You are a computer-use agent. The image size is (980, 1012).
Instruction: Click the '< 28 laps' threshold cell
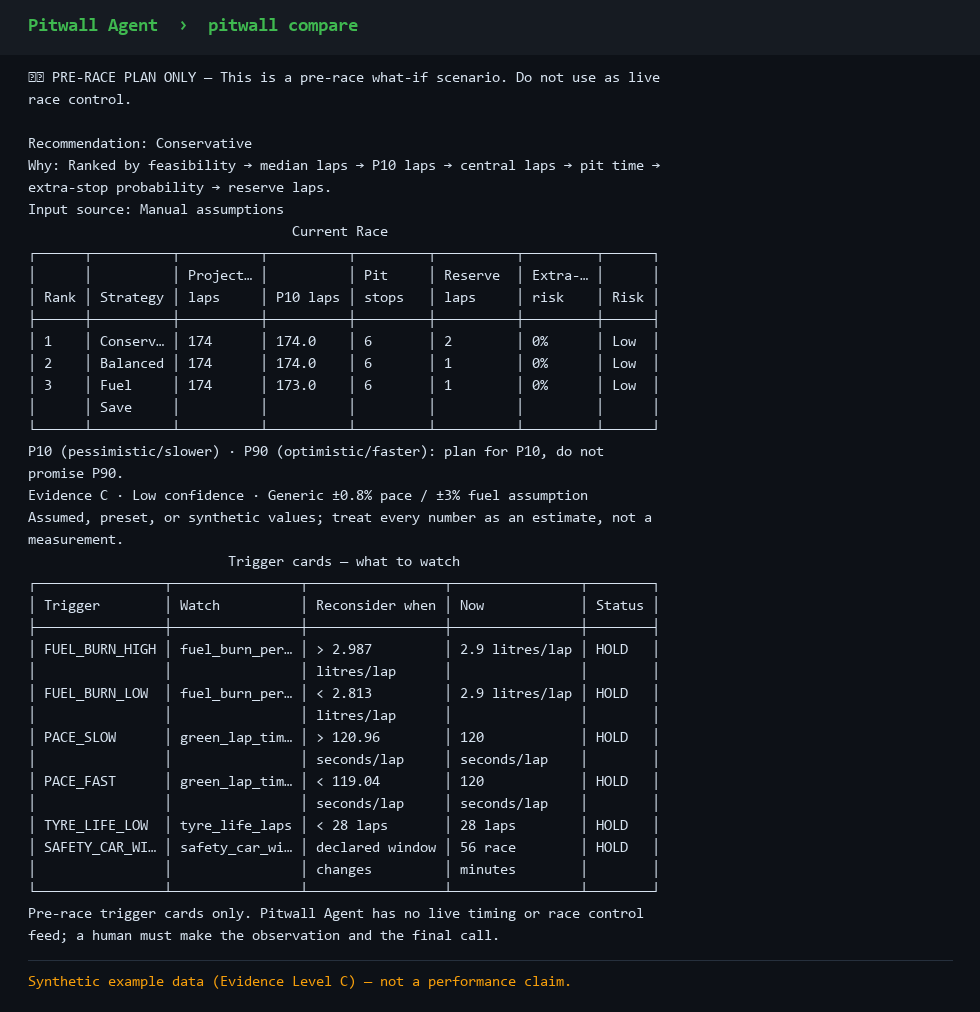pos(352,825)
